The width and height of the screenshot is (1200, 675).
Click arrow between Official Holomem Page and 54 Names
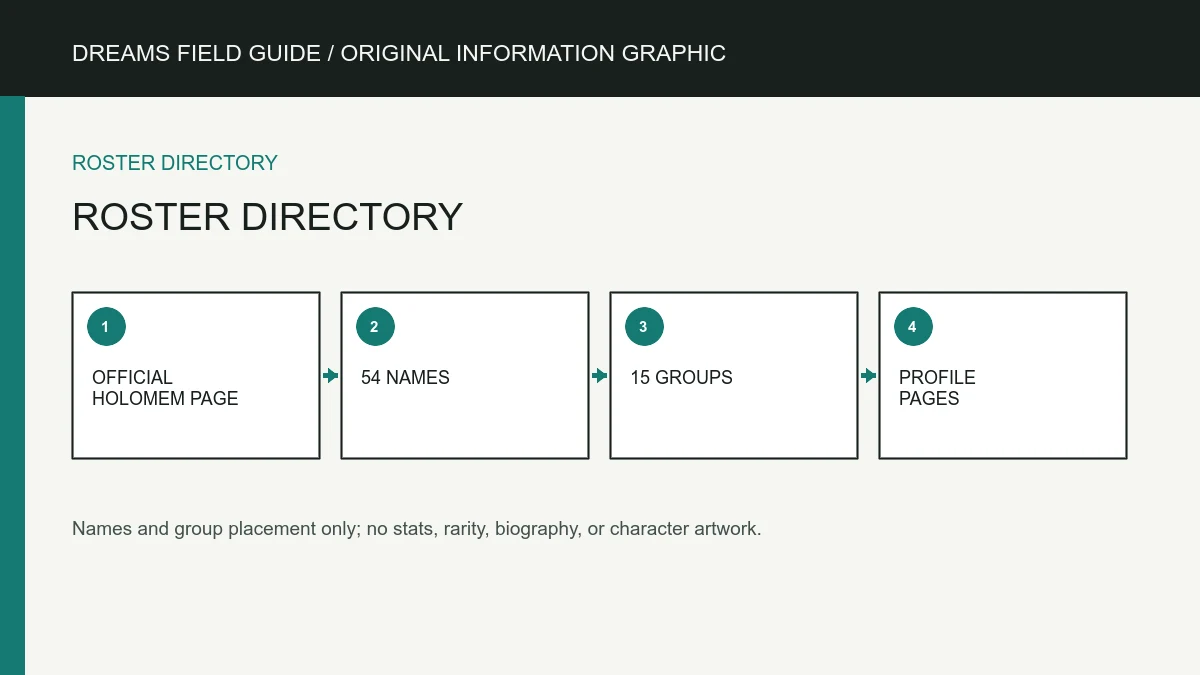click(x=331, y=376)
